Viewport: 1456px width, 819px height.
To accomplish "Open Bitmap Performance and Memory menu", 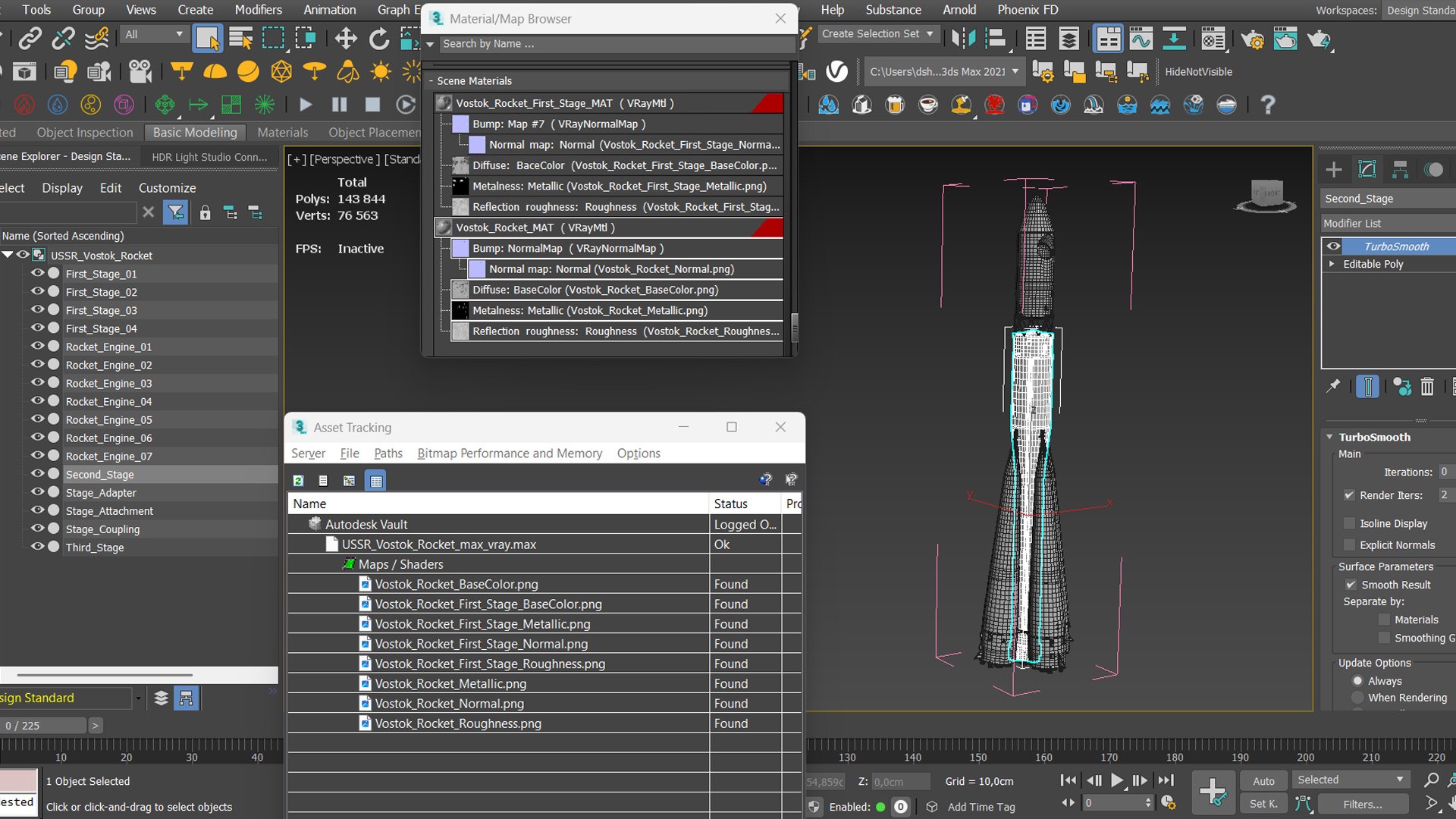I will (510, 453).
